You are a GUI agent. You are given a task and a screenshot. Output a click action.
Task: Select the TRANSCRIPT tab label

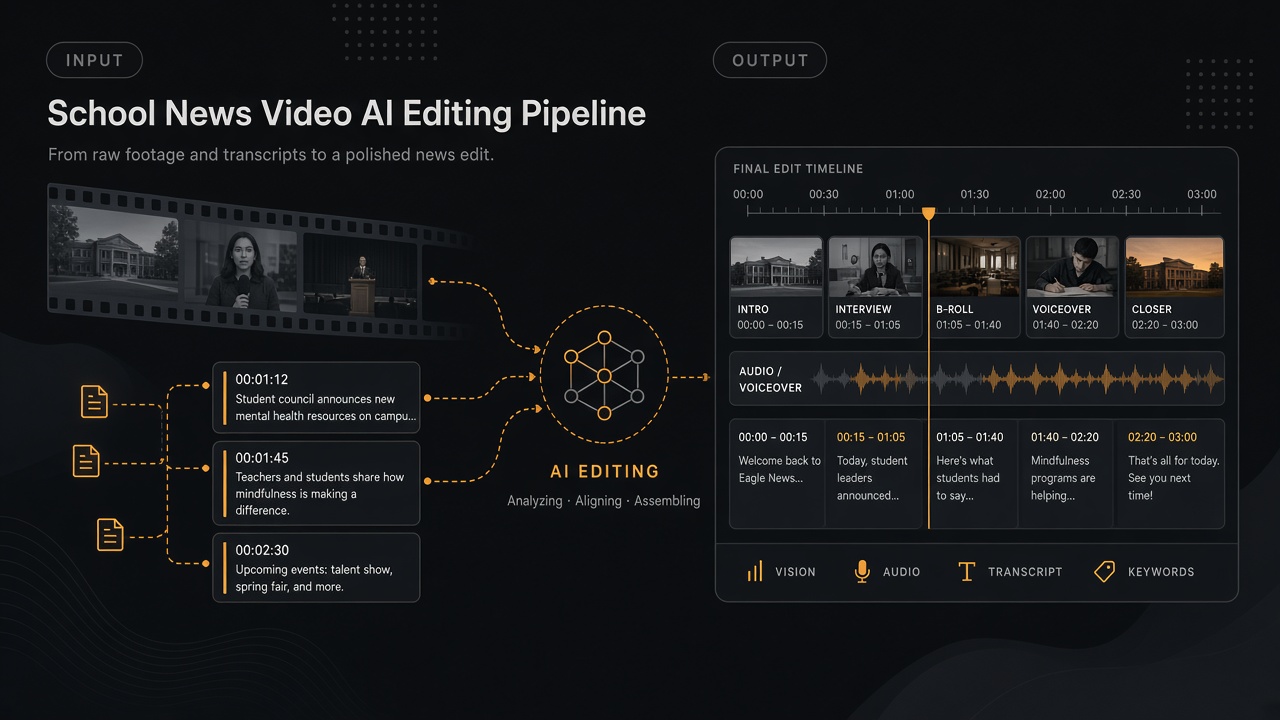click(x=1025, y=572)
